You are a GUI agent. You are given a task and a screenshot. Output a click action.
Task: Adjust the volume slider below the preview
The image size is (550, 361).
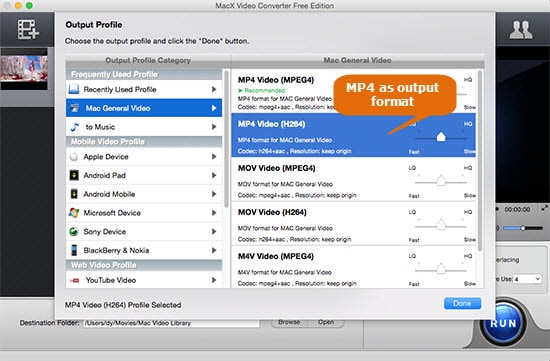tap(523, 228)
